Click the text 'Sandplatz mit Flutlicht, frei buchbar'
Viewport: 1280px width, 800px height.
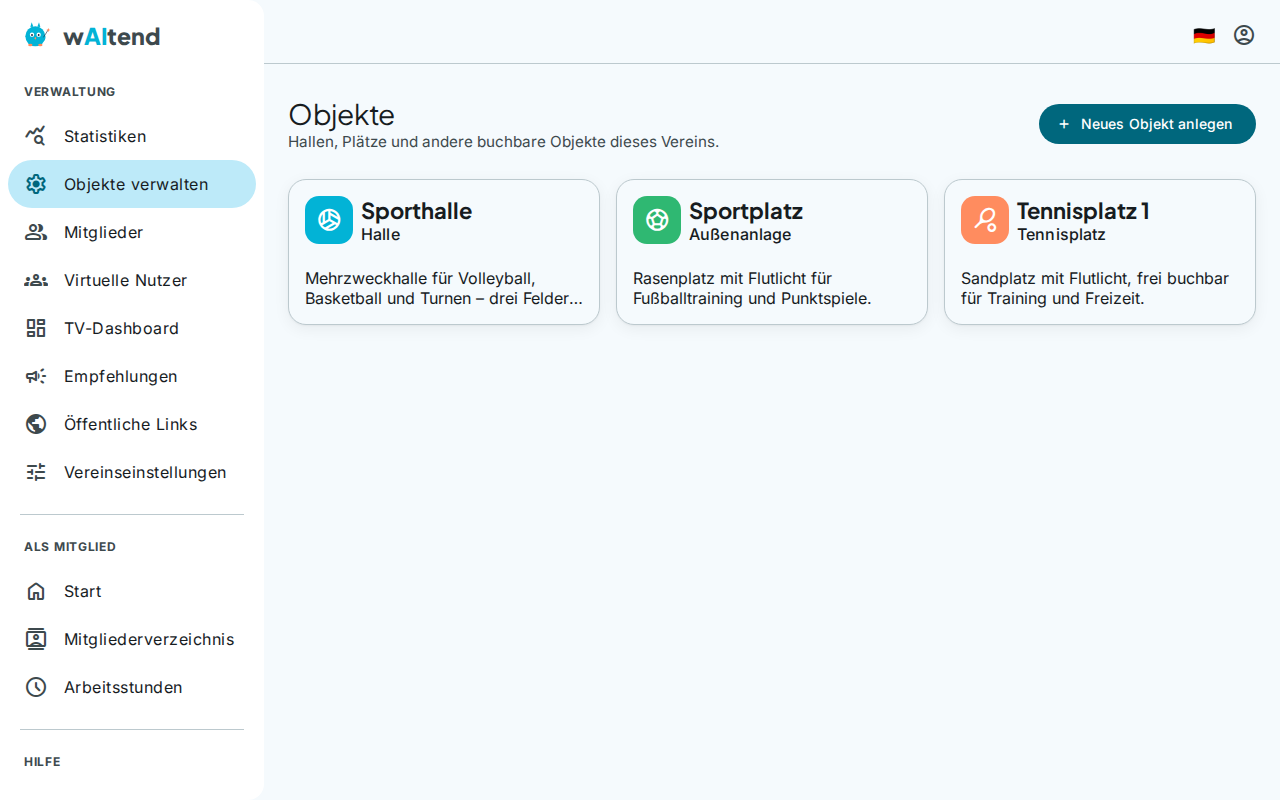click(1095, 288)
